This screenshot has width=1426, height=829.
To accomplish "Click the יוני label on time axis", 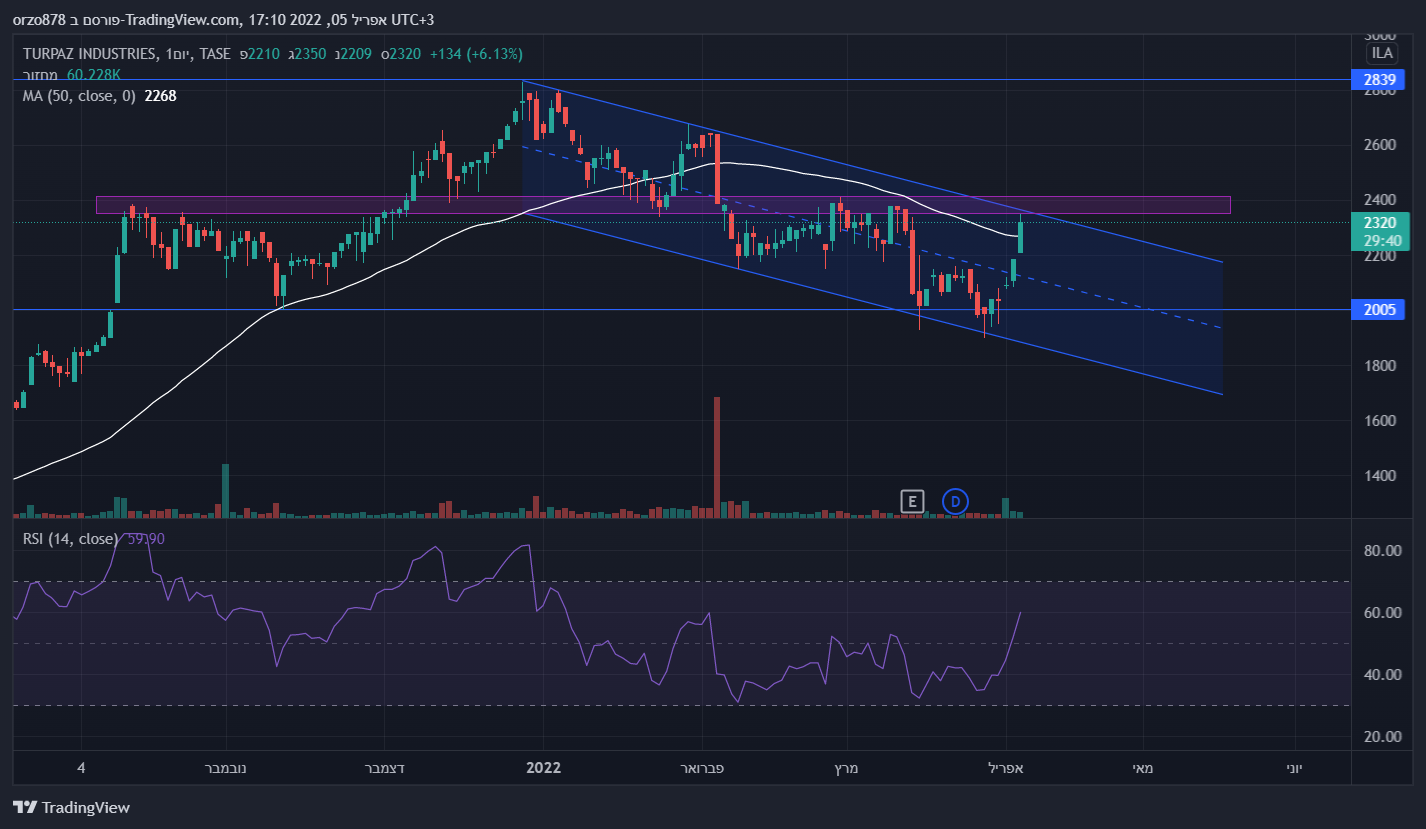I will [x=1295, y=768].
